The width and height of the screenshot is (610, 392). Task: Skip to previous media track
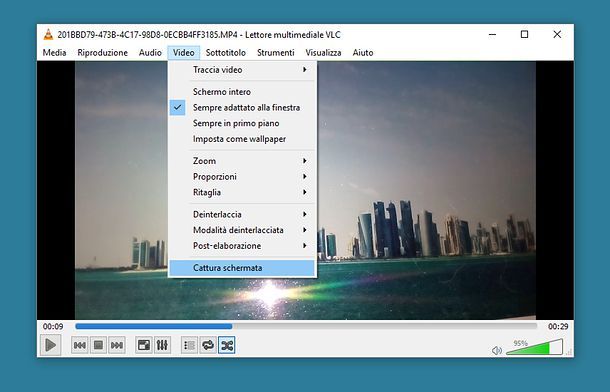coord(80,345)
